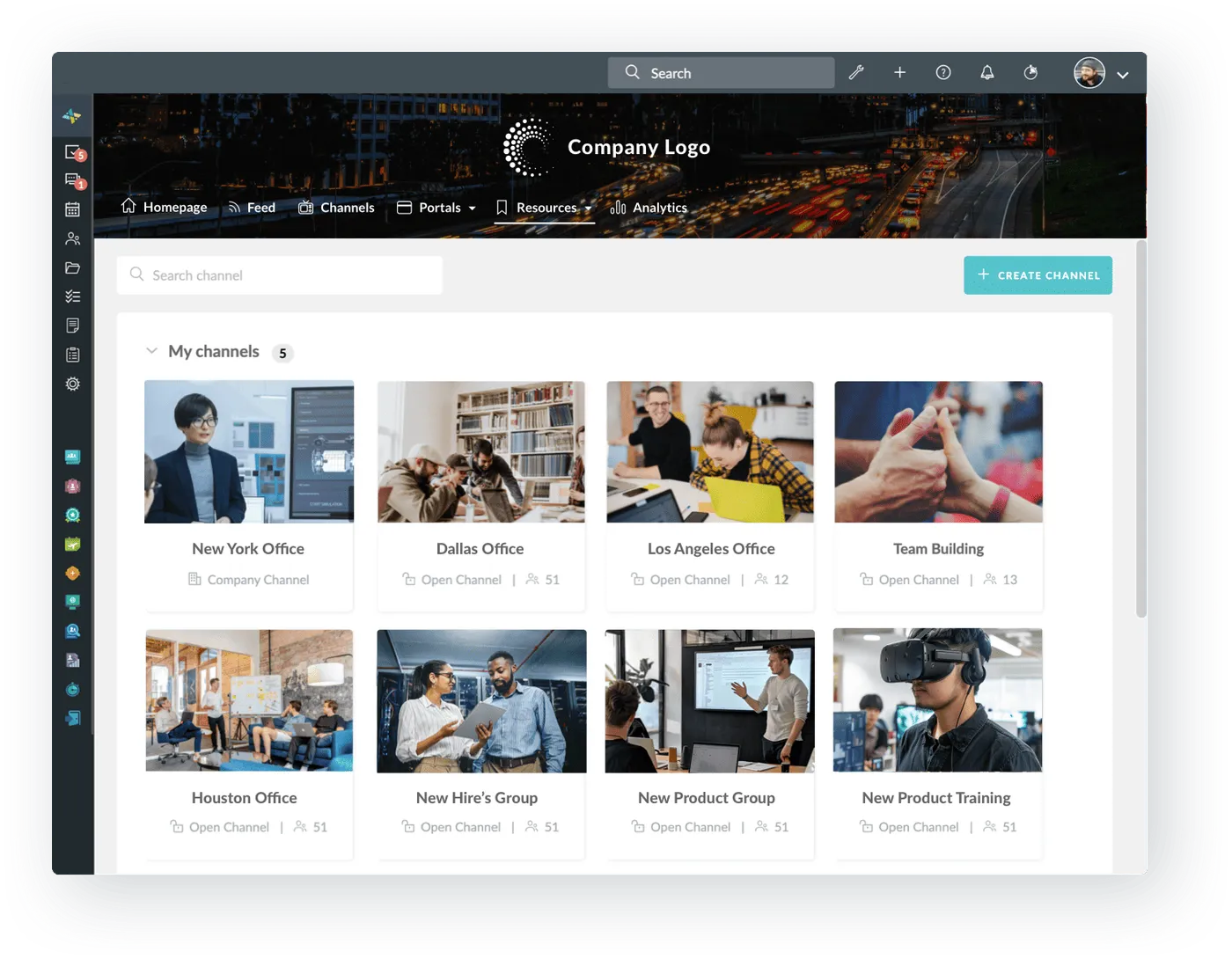The width and height of the screenshot is (1232, 959).
Task: Click the New York Office thumbnail image
Action: coord(249,451)
